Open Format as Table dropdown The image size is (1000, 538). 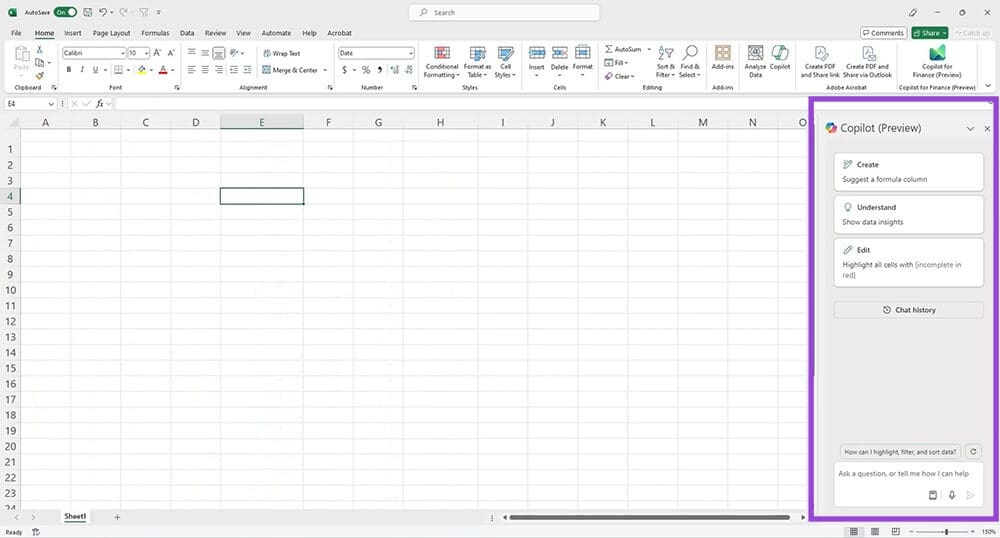click(x=477, y=61)
